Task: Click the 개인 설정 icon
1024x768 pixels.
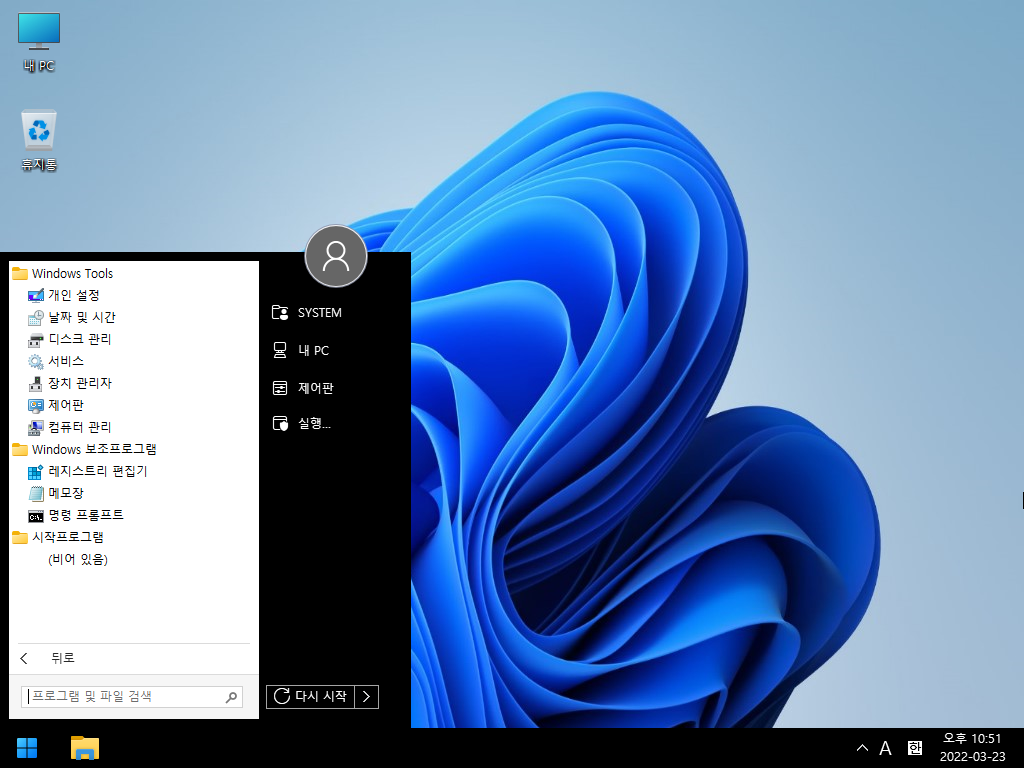Action: click(x=36, y=296)
